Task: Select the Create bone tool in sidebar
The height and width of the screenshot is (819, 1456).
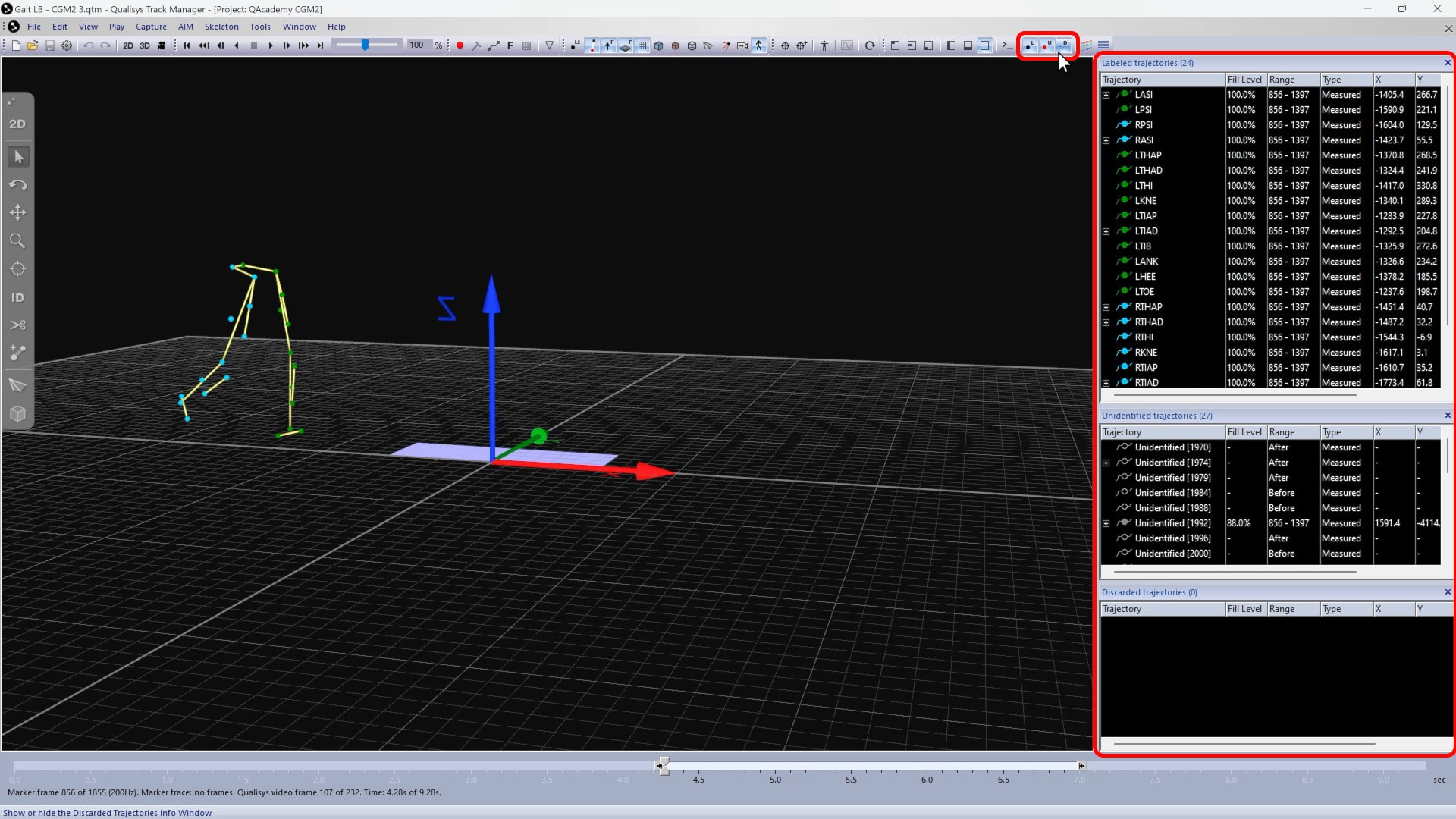Action: click(18, 353)
